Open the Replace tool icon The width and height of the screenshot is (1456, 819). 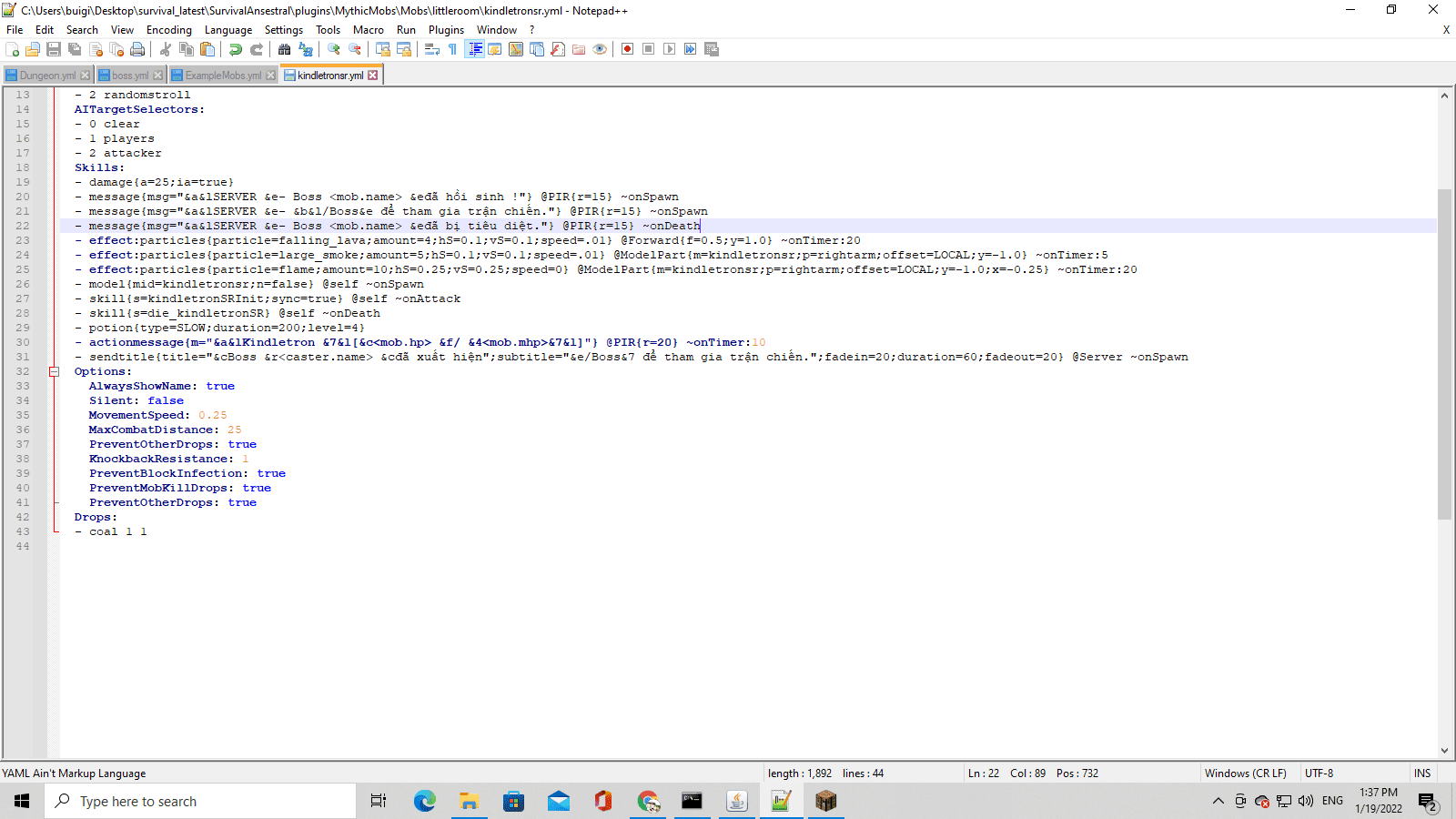(x=306, y=49)
